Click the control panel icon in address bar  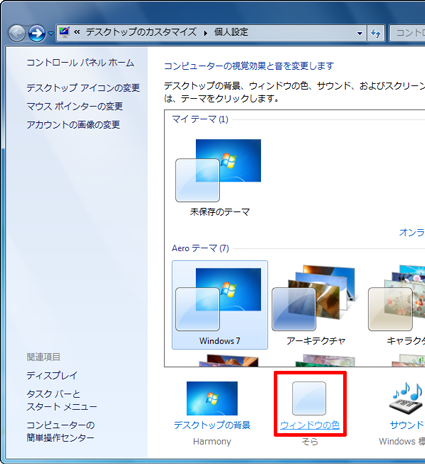click(x=64, y=32)
